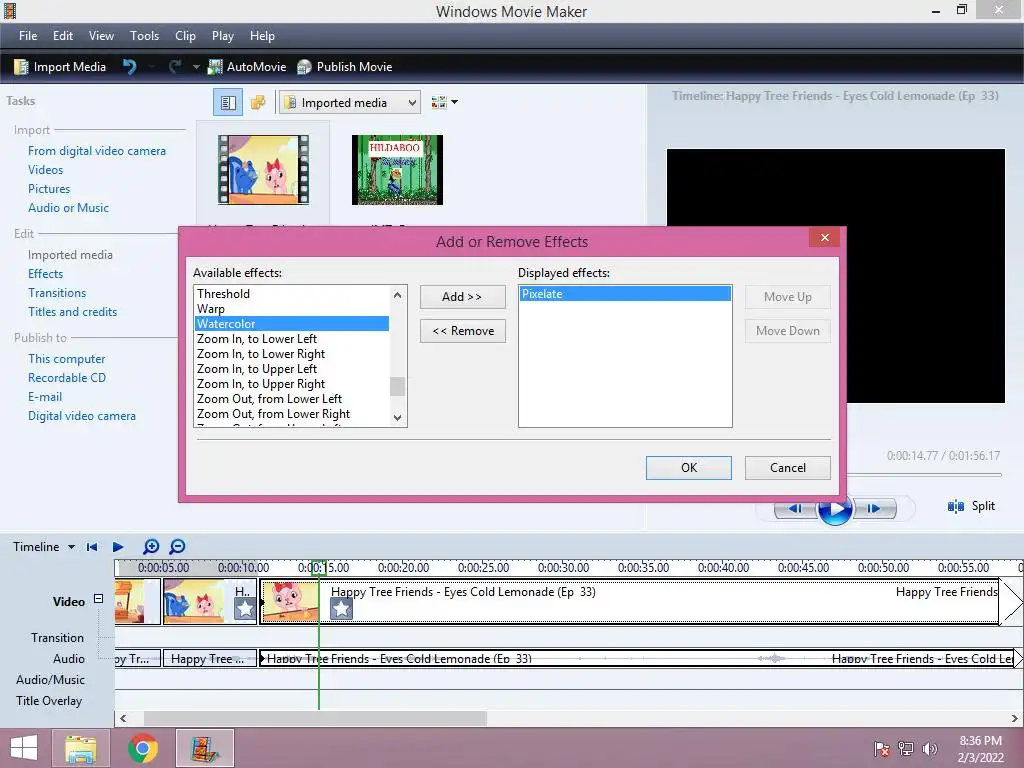Click the effect star on the main clip

(x=341, y=609)
